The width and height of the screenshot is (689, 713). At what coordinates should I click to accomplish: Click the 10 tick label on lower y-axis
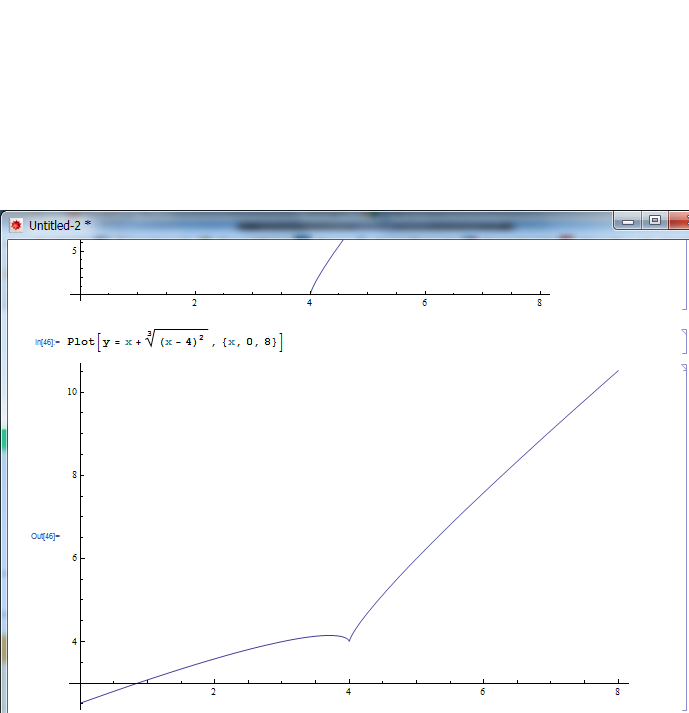(72, 392)
